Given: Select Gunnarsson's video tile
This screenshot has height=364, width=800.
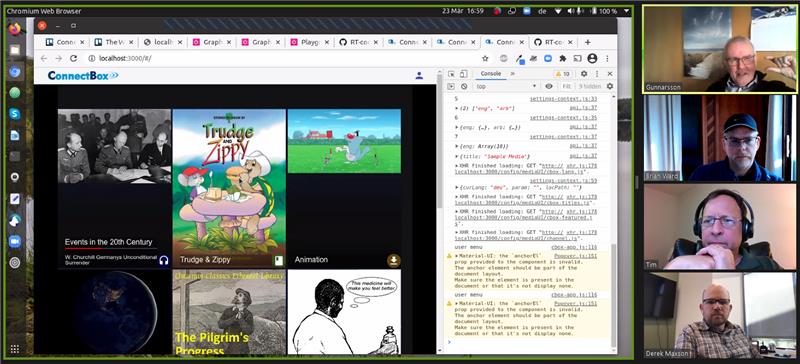Looking at the screenshot, I should [x=720, y=50].
